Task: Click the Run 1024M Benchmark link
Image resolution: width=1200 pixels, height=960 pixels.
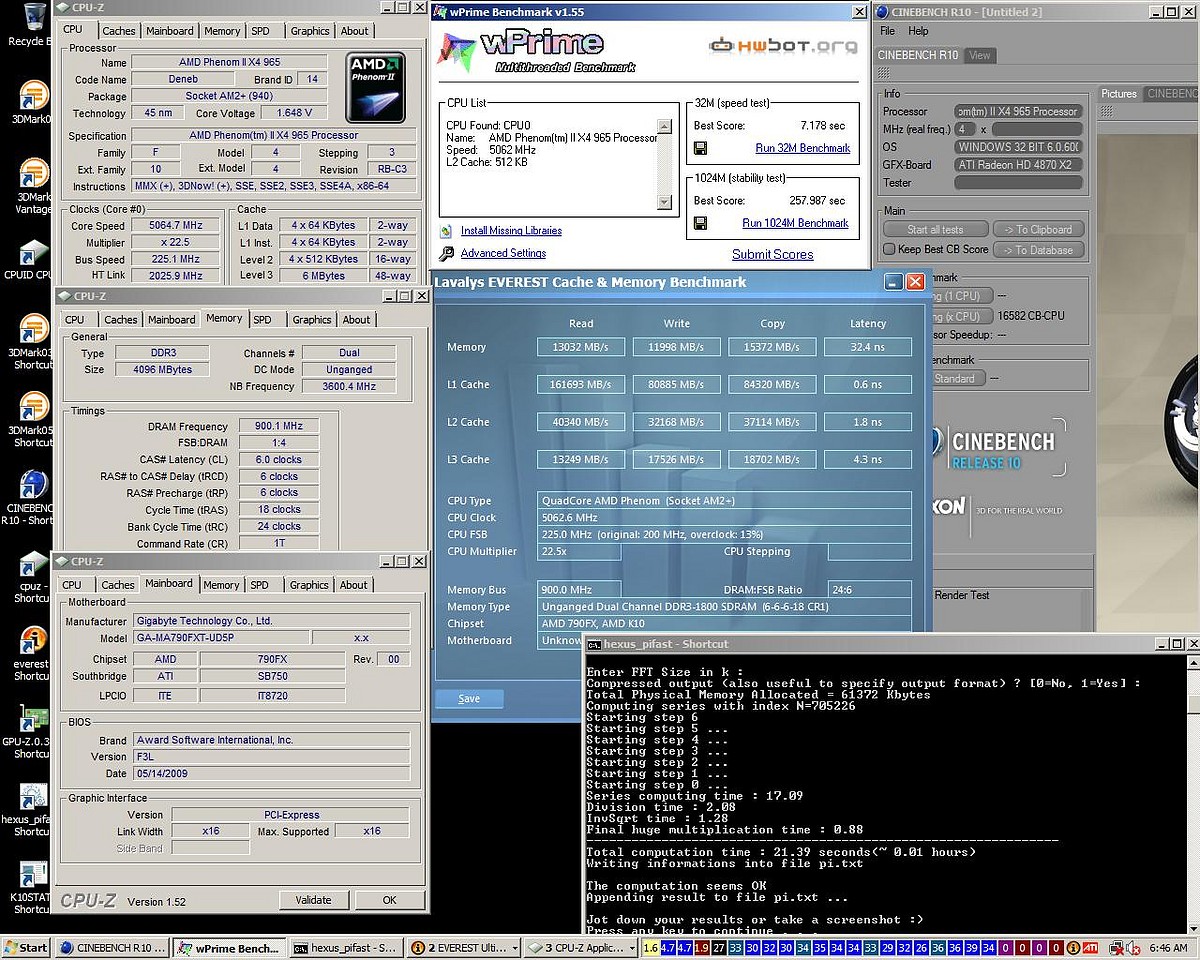Action: coord(795,223)
